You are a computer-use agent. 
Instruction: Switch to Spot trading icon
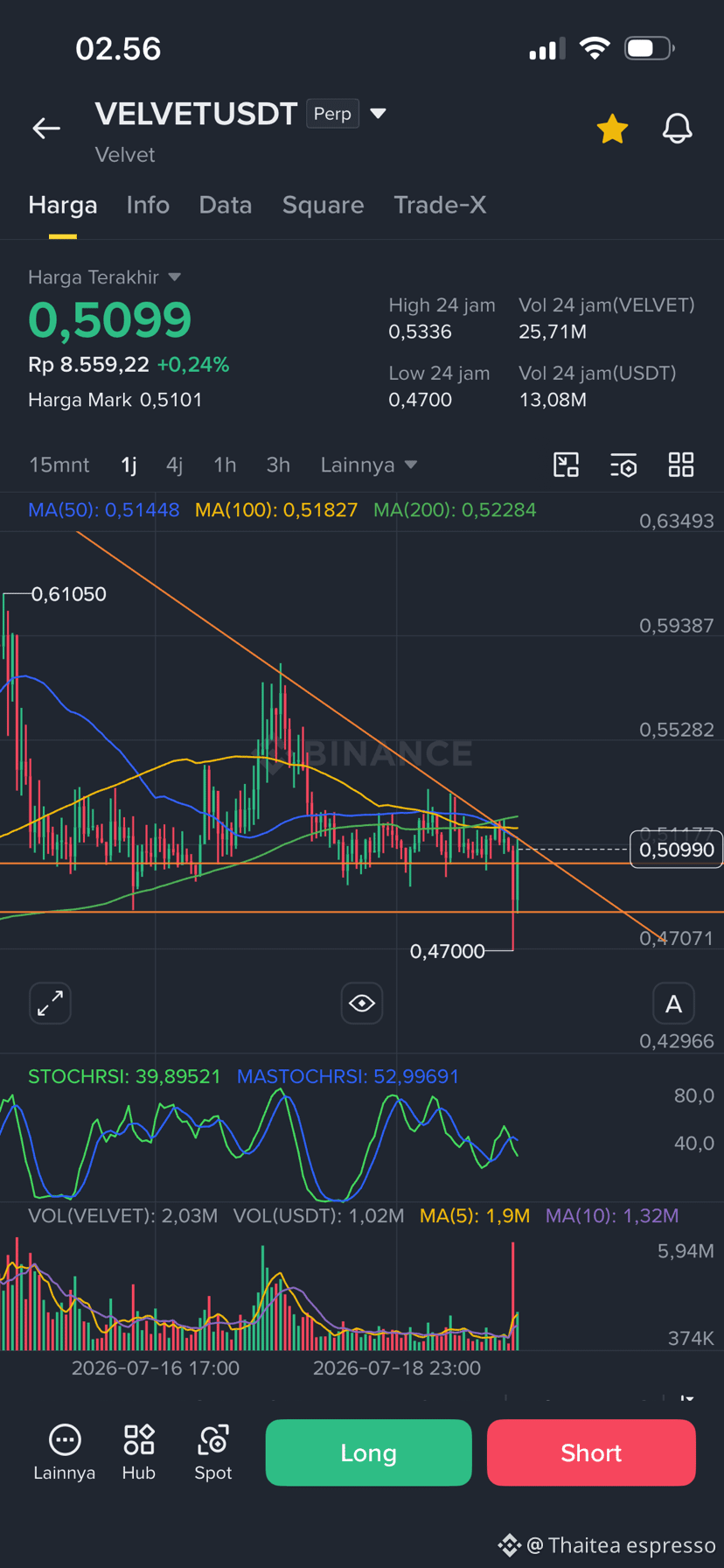tap(213, 1452)
